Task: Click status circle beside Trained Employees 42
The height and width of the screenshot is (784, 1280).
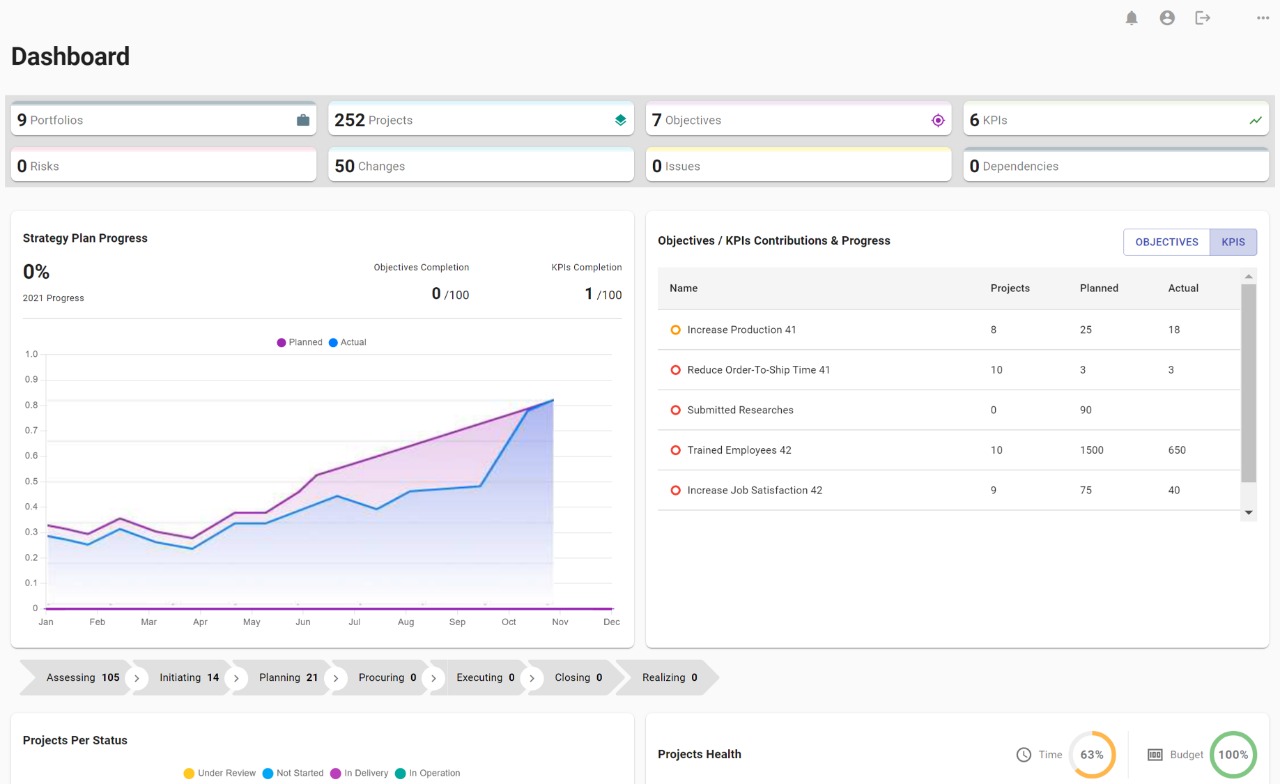Action: click(675, 450)
